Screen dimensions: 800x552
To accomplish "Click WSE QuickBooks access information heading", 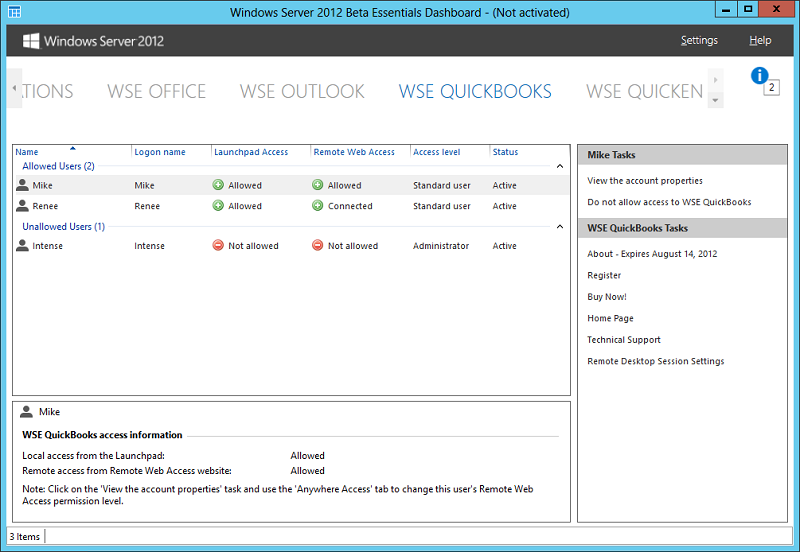I will click(102, 435).
